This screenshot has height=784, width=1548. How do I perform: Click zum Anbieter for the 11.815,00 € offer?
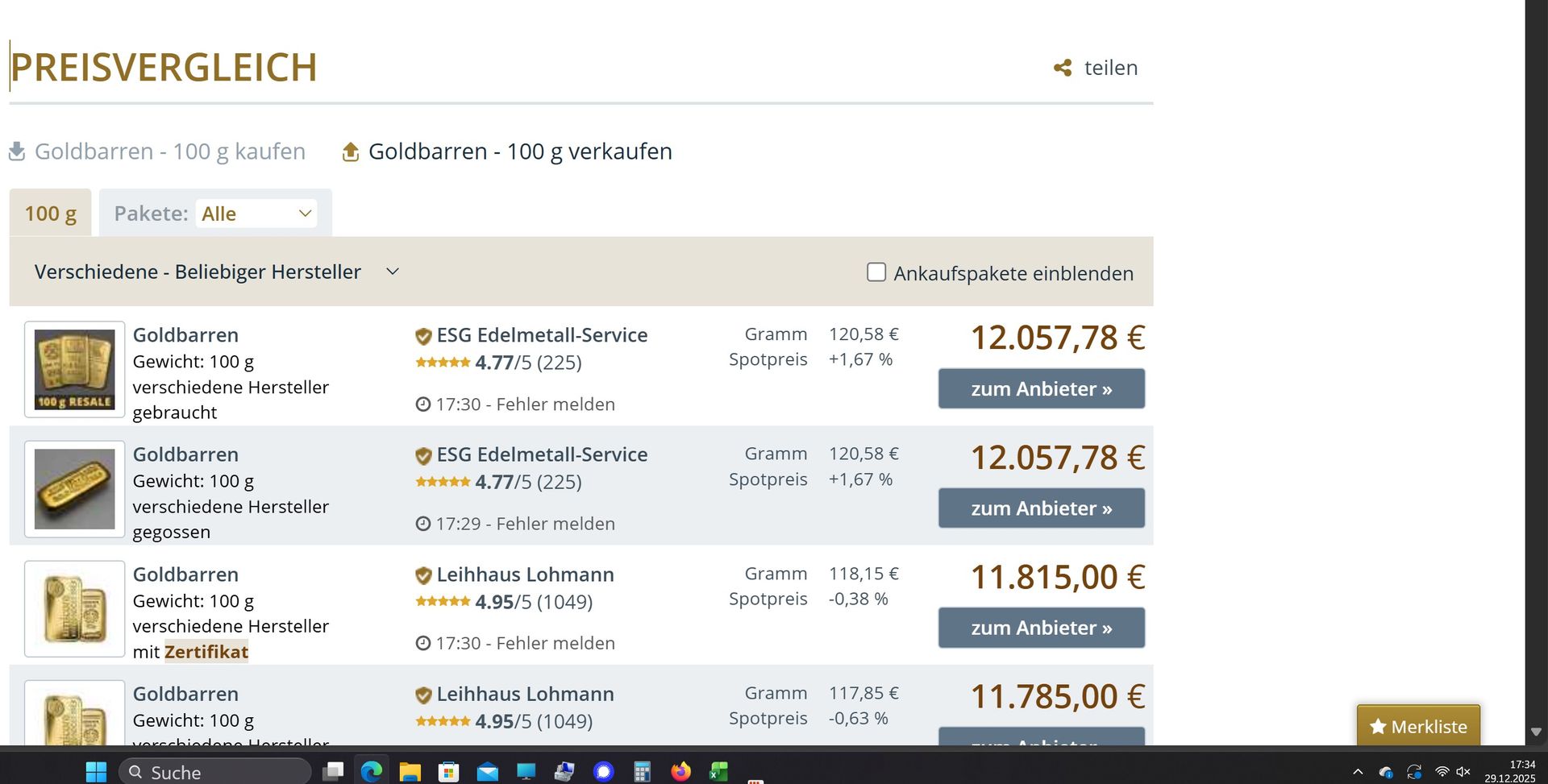pos(1041,628)
